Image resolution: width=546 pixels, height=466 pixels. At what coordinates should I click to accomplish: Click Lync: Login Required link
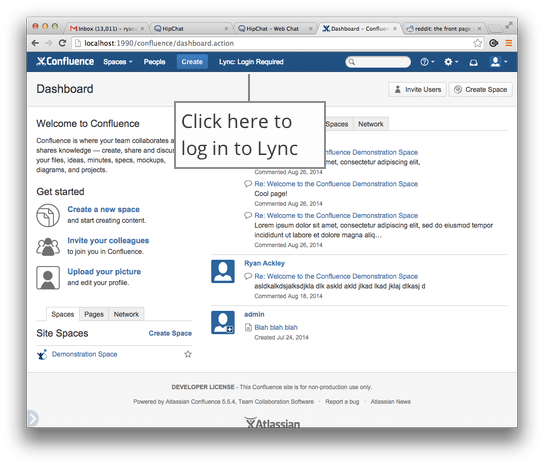251,62
